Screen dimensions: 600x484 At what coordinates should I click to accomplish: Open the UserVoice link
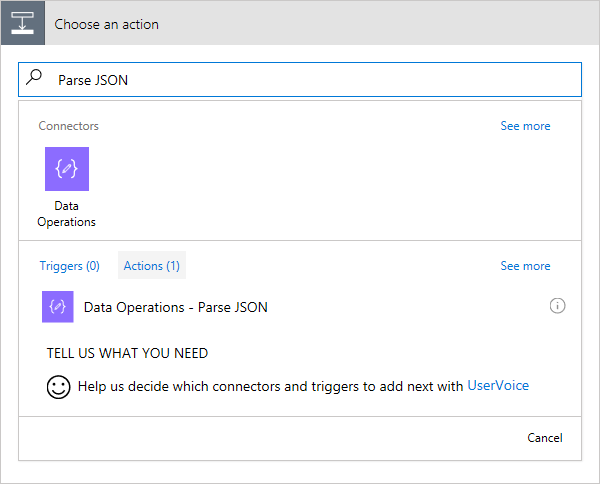tap(498, 385)
